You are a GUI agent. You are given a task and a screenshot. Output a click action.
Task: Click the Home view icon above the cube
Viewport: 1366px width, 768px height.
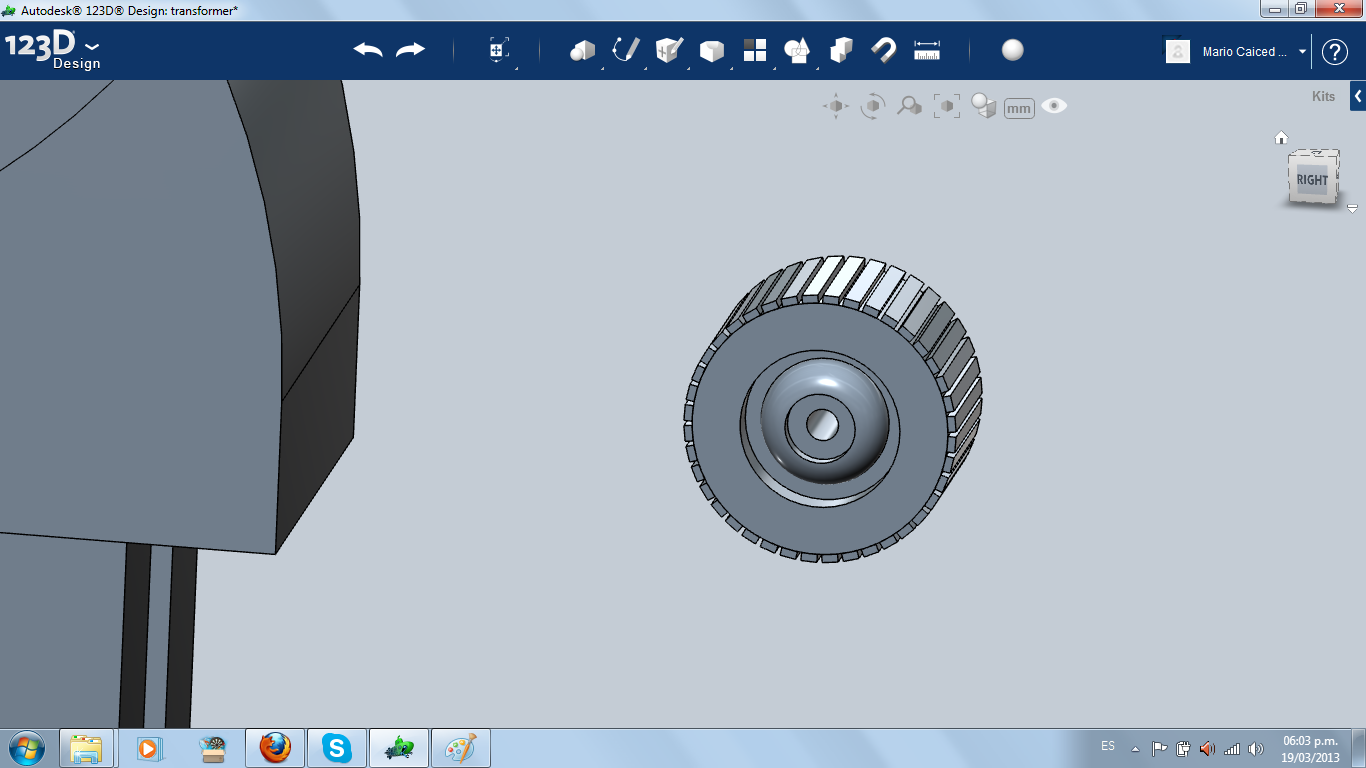point(1281,137)
